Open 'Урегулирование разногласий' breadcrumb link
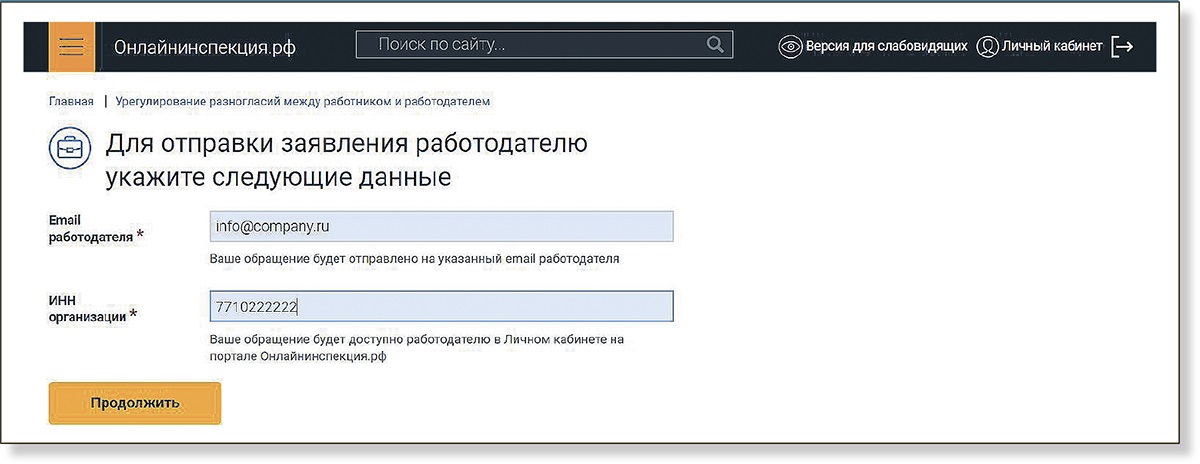The height and width of the screenshot is (464, 1200). click(x=302, y=101)
